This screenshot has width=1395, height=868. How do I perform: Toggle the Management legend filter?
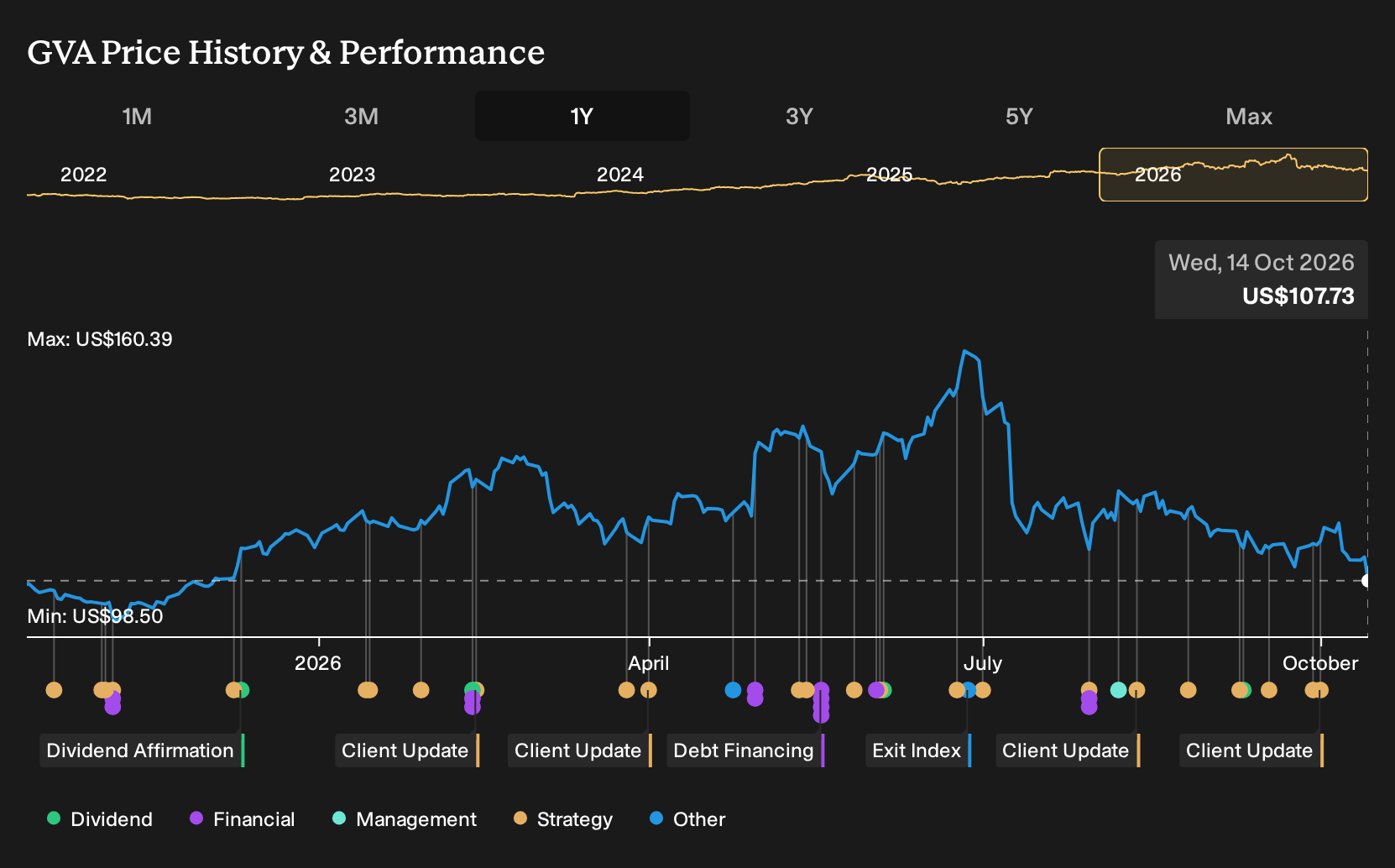pyautogui.click(x=405, y=819)
